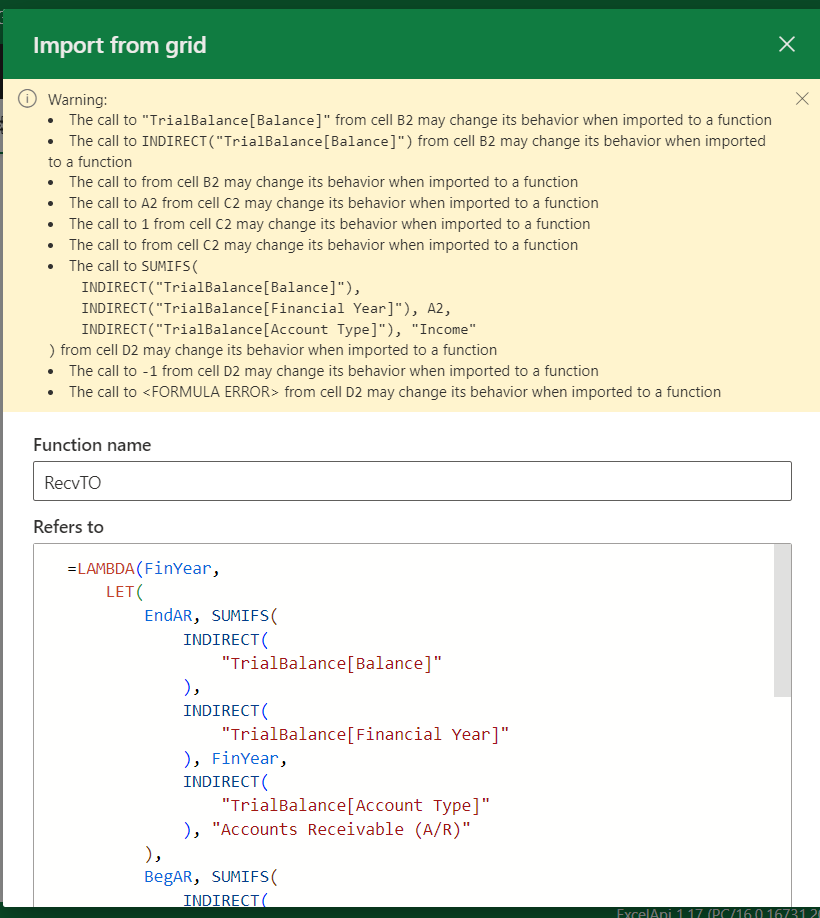
Task: Click the warning about 1 from cell C2
Action: click(330, 224)
